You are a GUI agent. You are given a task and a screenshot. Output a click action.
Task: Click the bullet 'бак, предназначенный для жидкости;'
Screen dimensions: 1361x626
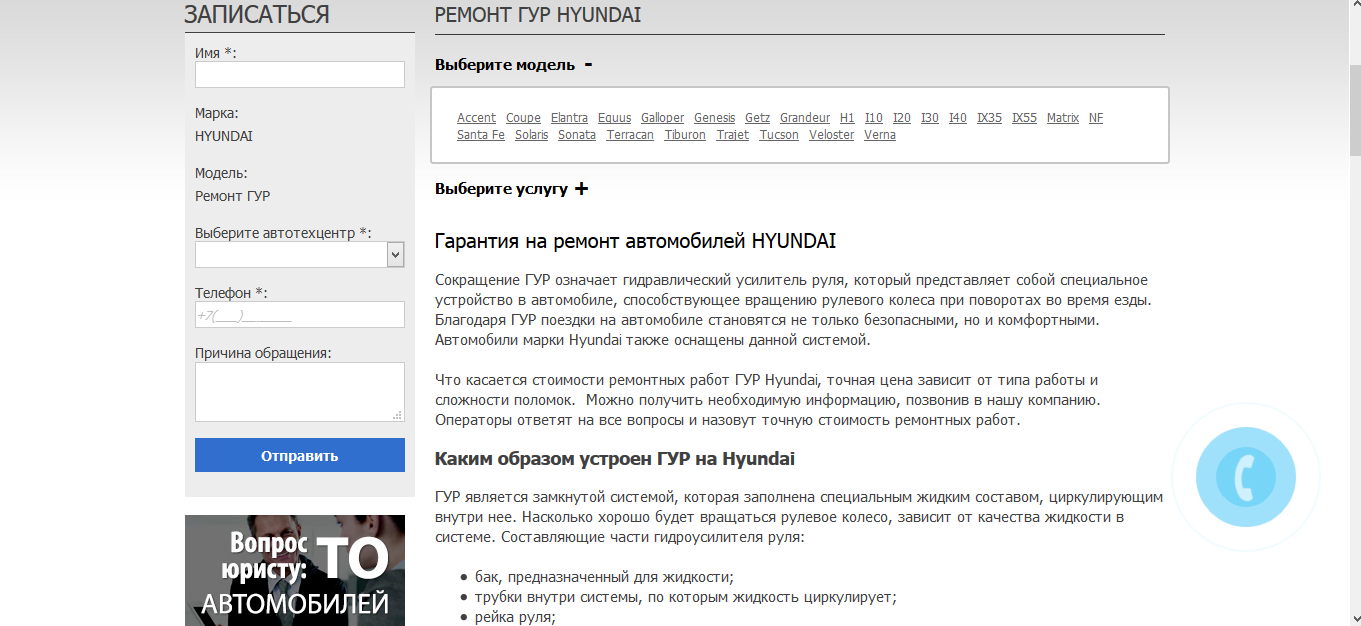(604, 577)
